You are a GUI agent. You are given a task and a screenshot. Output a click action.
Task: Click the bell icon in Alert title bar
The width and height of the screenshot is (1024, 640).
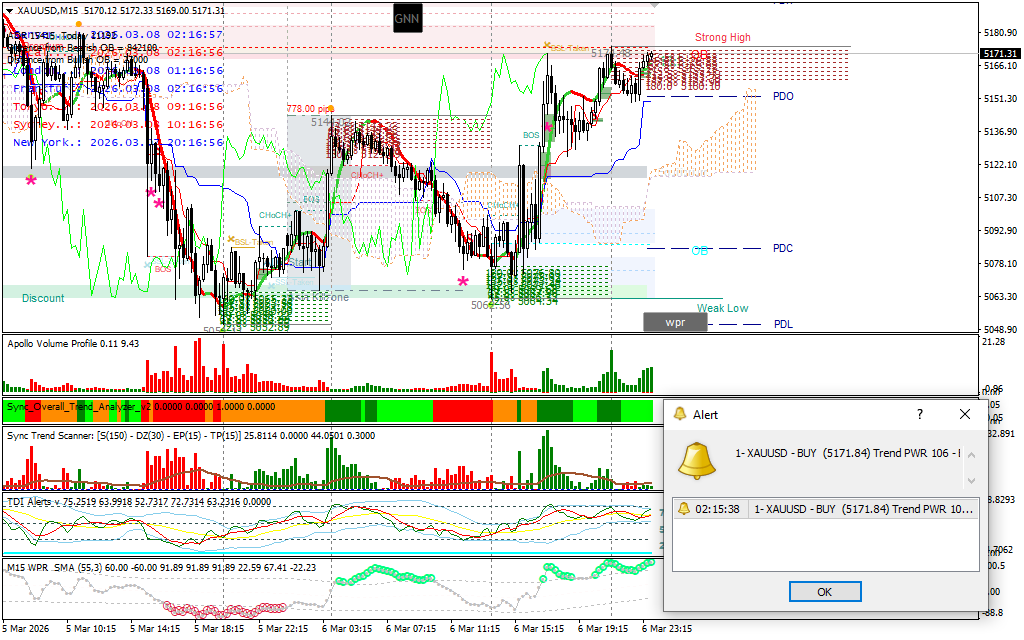pos(680,414)
